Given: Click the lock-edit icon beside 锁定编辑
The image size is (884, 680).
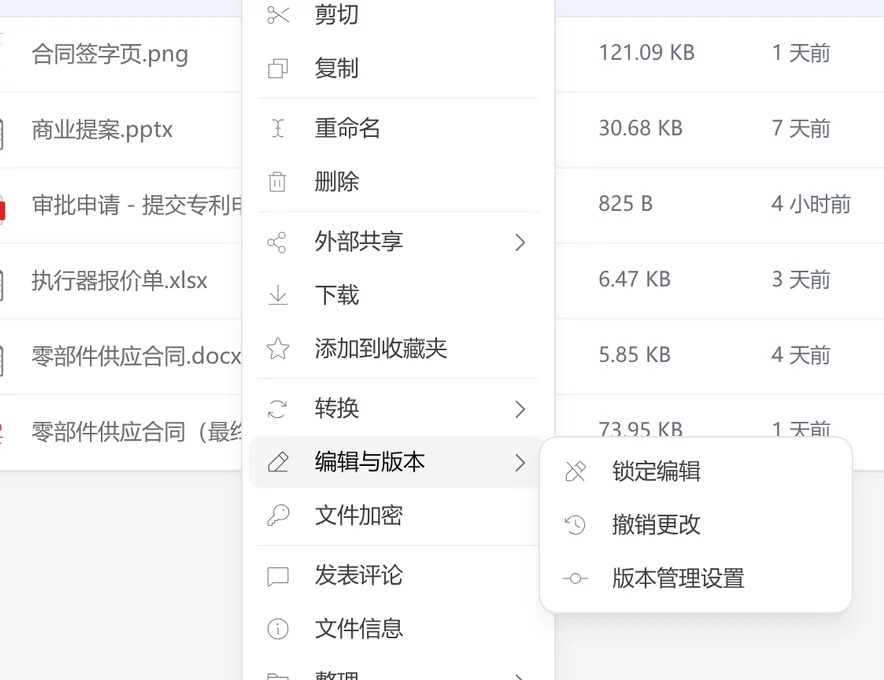Looking at the screenshot, I should coord(576,471).
